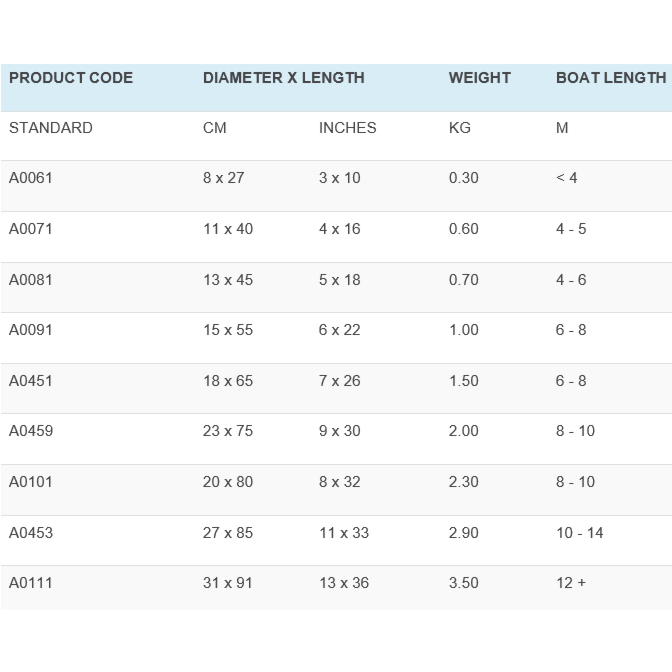Select the A0081 product code cell
The width and height of the screenshot is (672, 672).
click(x=31, y=280)
